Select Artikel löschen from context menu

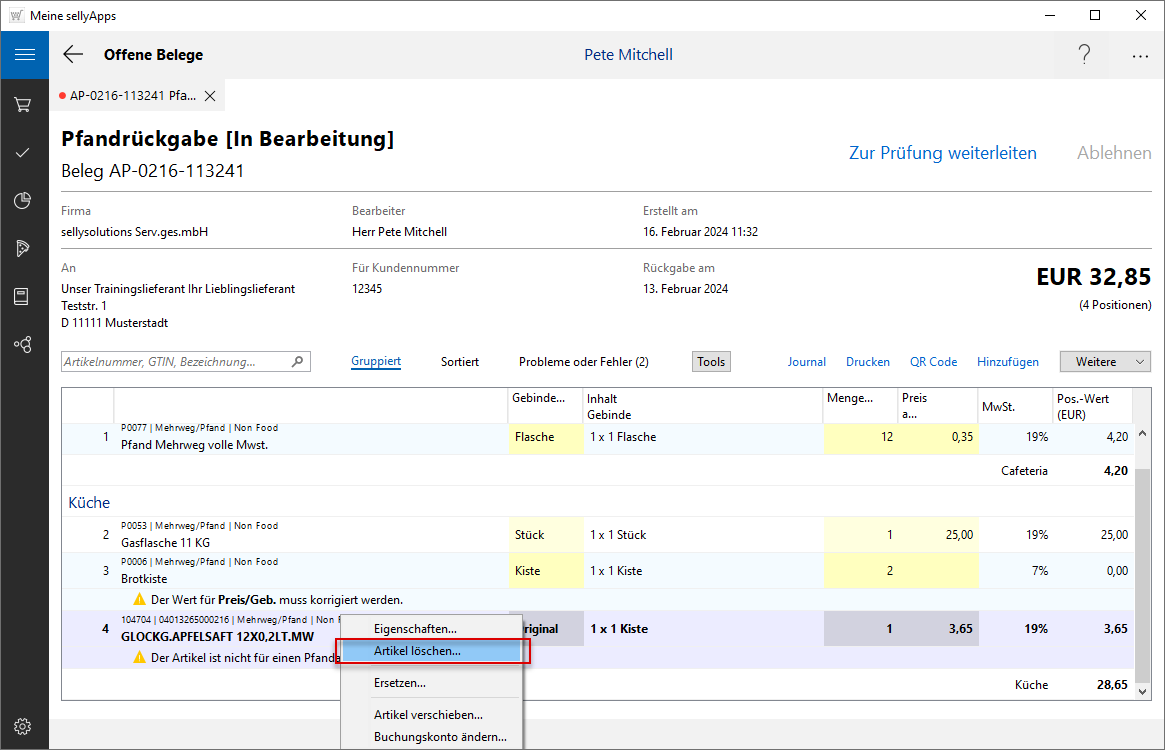(417, 651)
